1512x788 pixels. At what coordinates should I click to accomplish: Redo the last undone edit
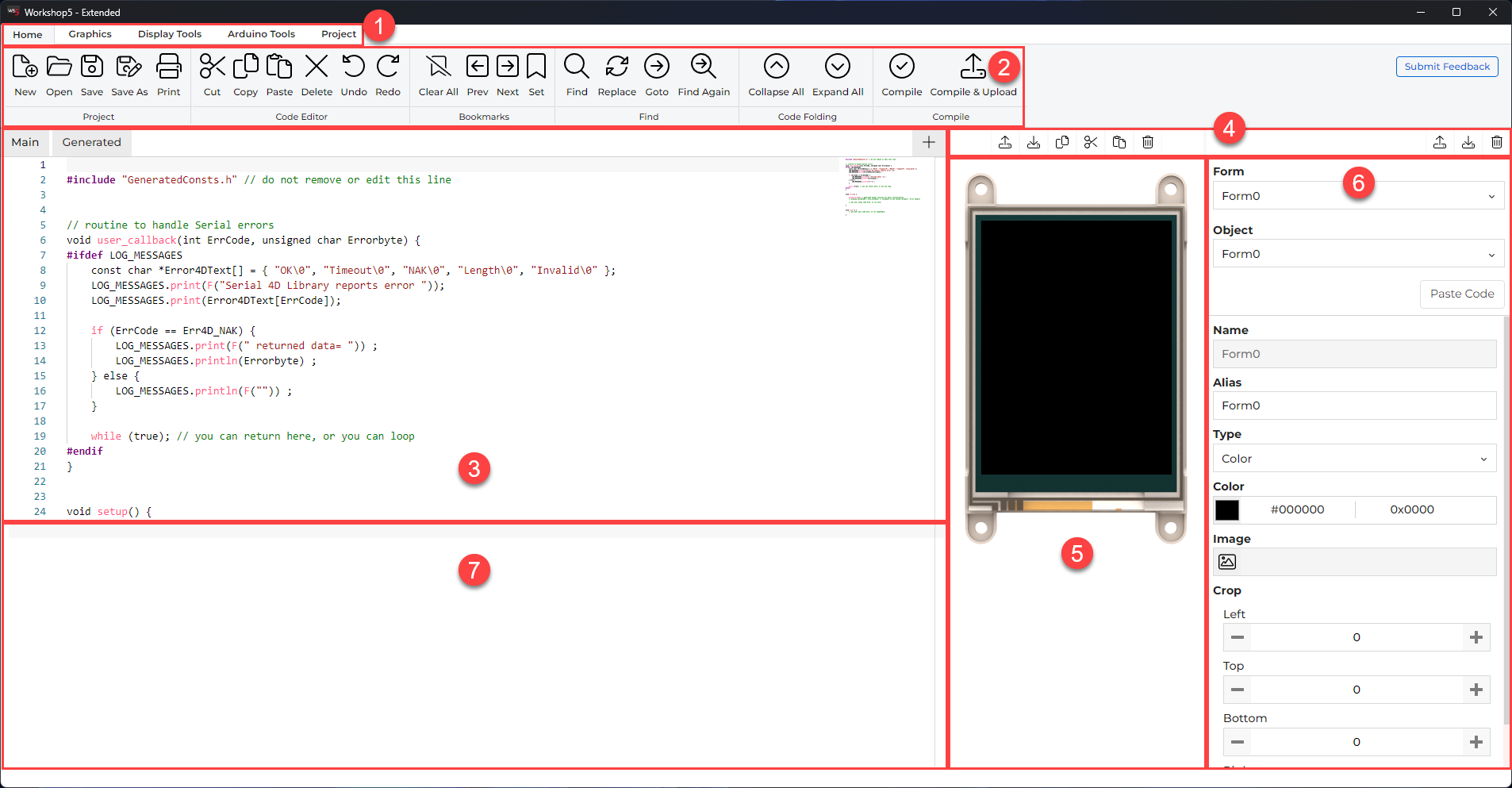pyautogui.click(x=388, y=75)
